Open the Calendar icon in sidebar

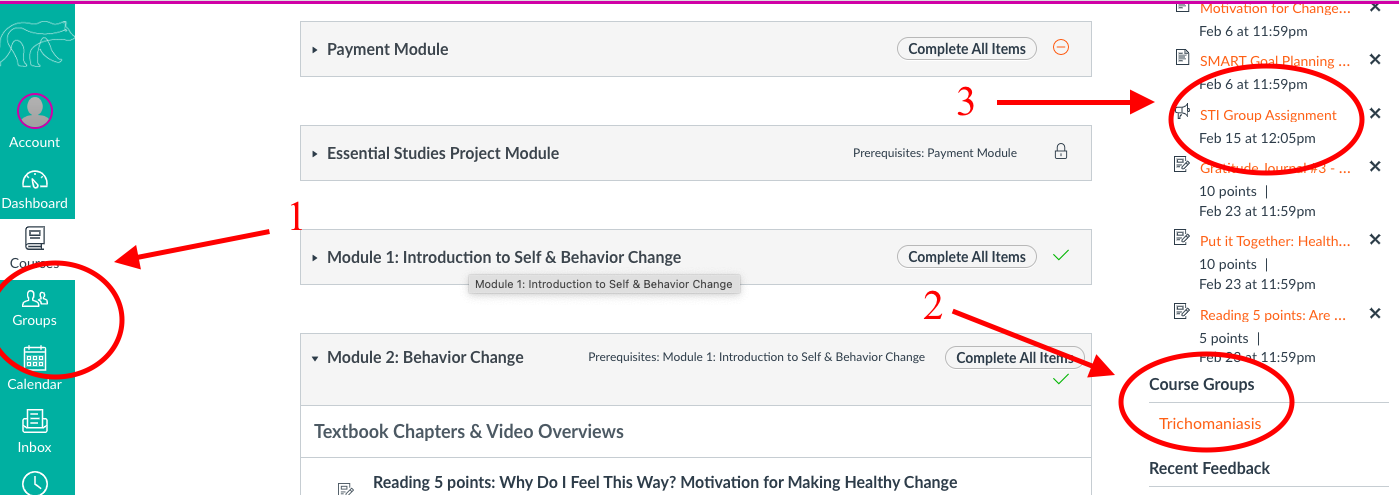tap(35, 359)
